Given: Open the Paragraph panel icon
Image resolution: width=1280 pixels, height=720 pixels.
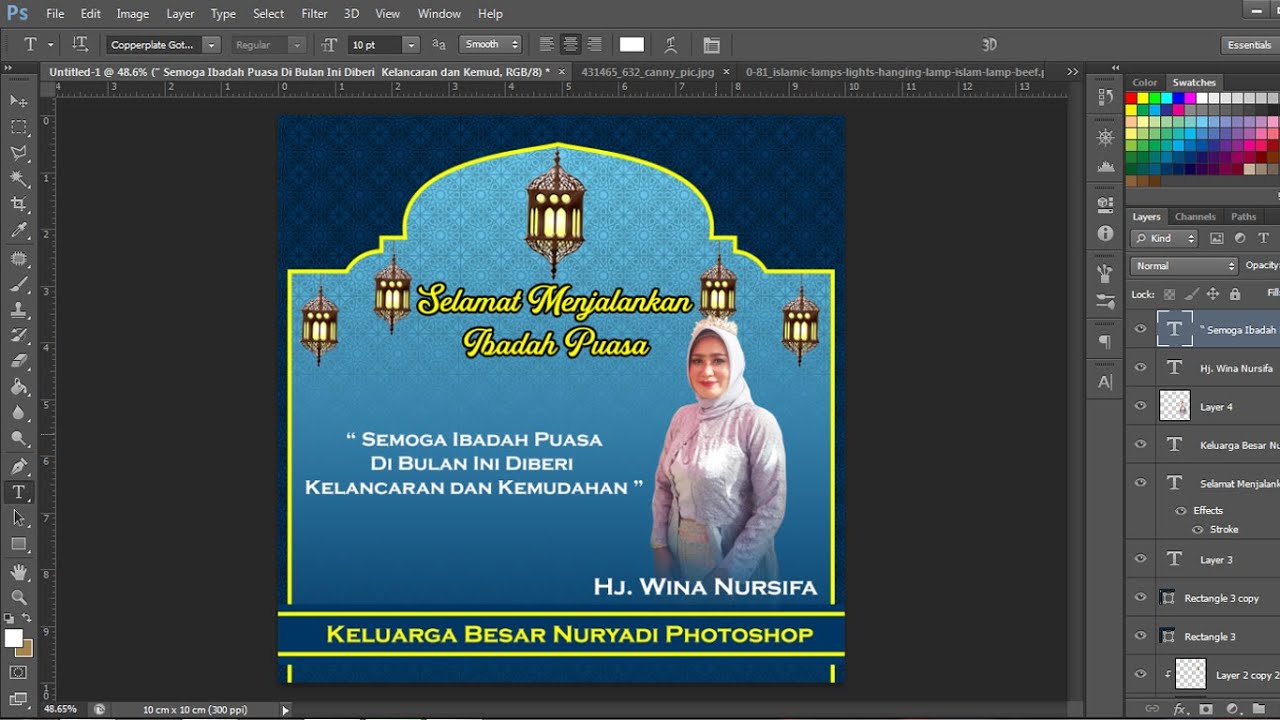Looking at the screenshot, I should (1105, 342).
